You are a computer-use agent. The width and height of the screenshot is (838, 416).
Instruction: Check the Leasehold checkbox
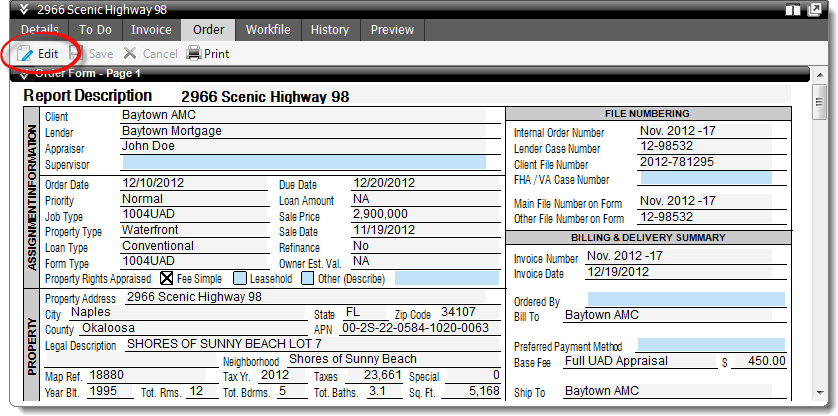pos(239,278)
